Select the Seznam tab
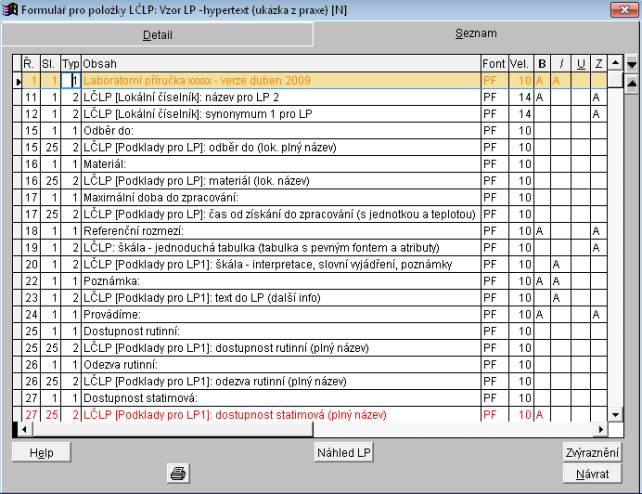This screenshot has width=642, height=494. (x=473, y=34)
